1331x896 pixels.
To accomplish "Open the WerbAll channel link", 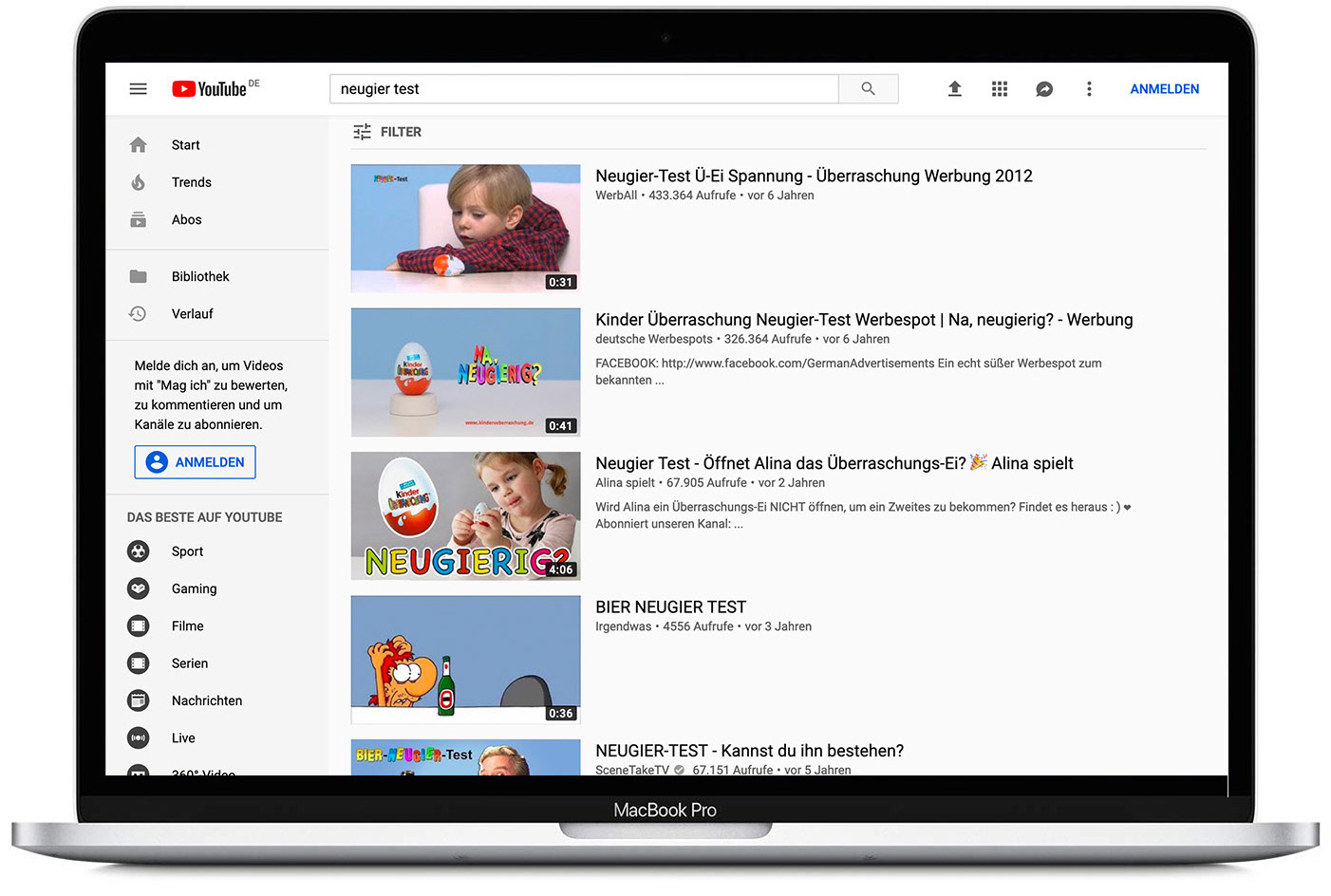I will click(x=616, y=196).
